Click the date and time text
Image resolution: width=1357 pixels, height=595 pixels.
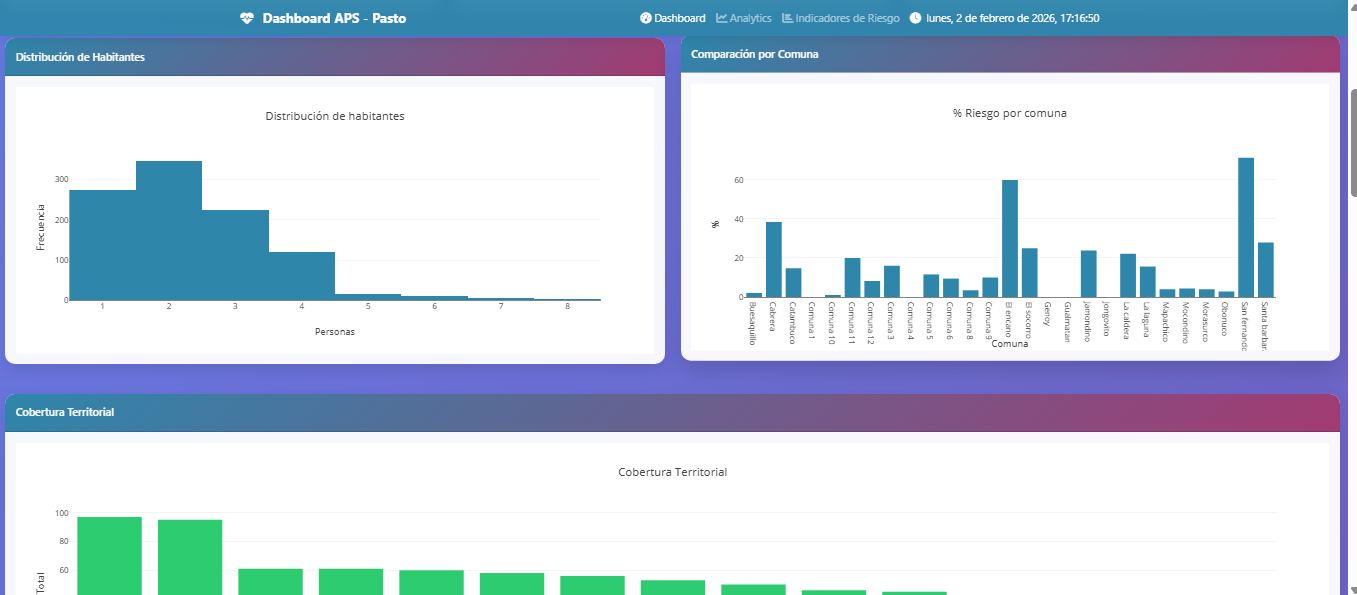1013,18
